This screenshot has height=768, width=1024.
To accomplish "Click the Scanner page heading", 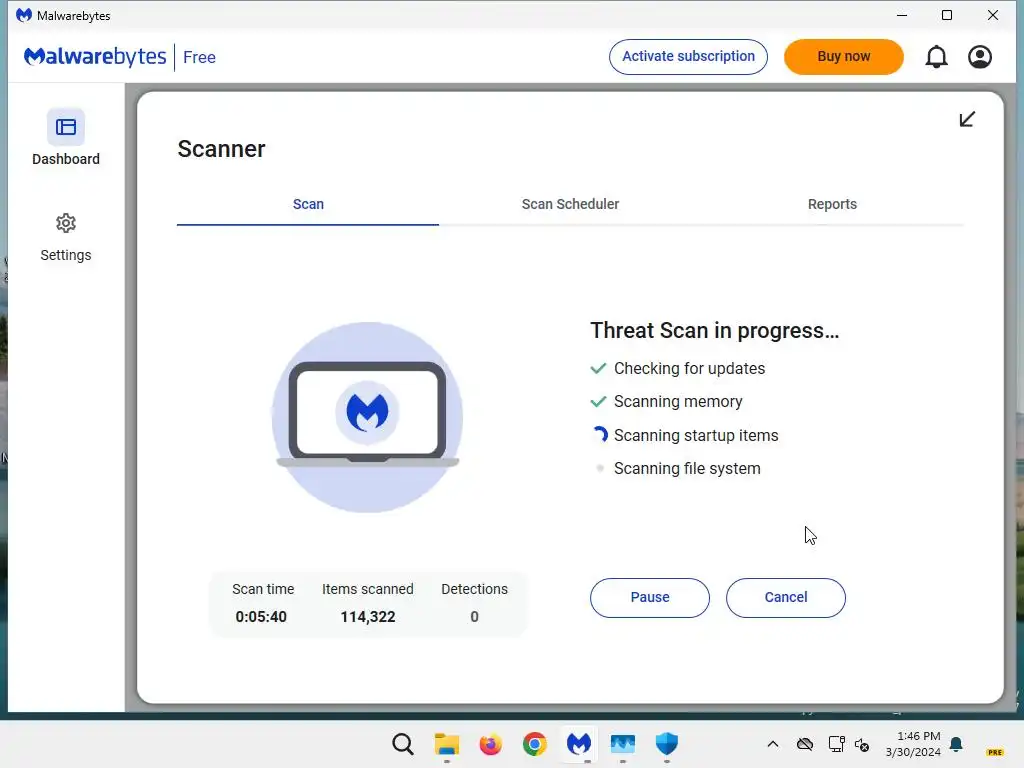I will point(221,149).
